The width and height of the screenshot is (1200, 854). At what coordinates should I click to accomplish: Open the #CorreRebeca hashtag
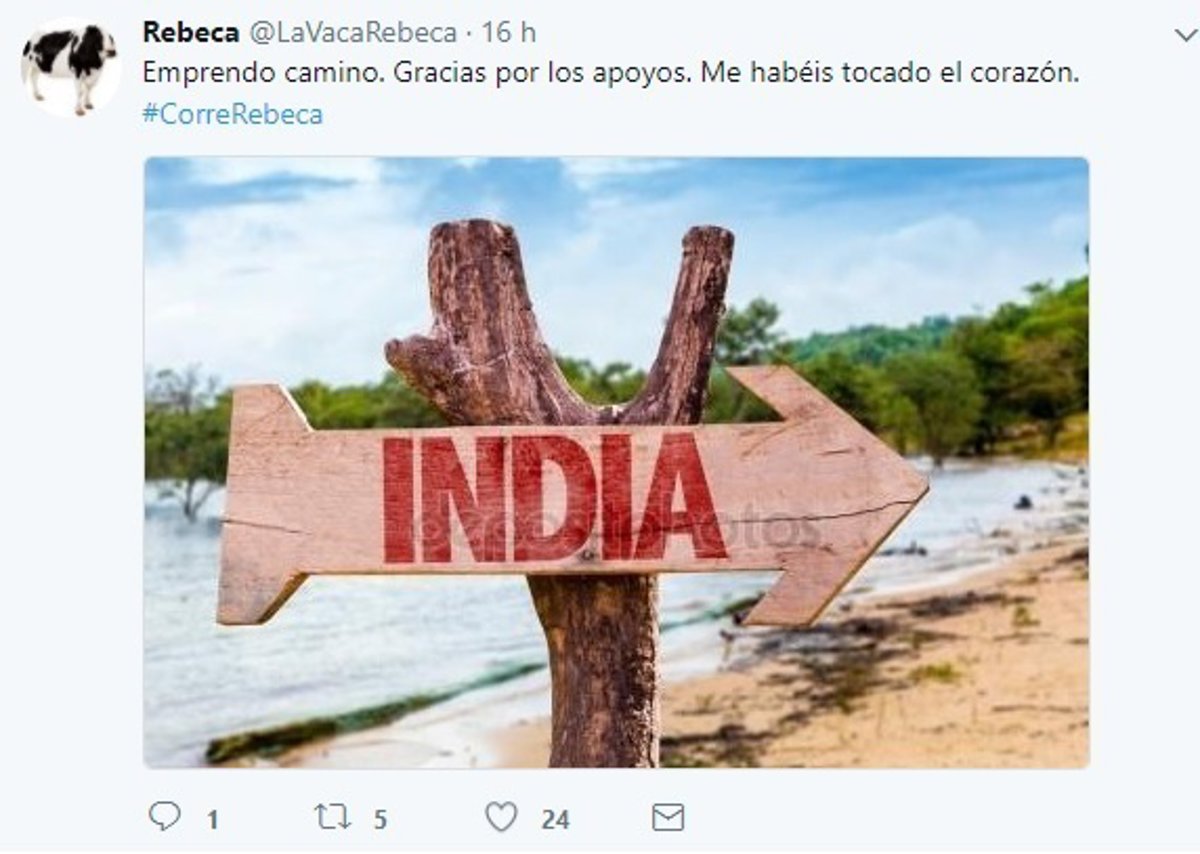pos(232,114)
